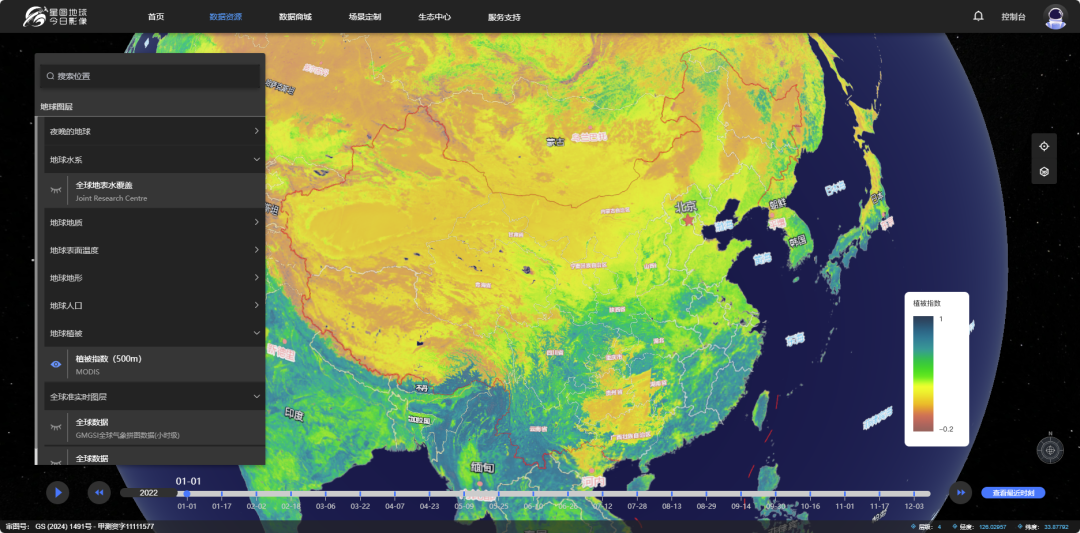Click the 植被指数 (500m) layer name
1080x533 pixels.
point(109,359)
